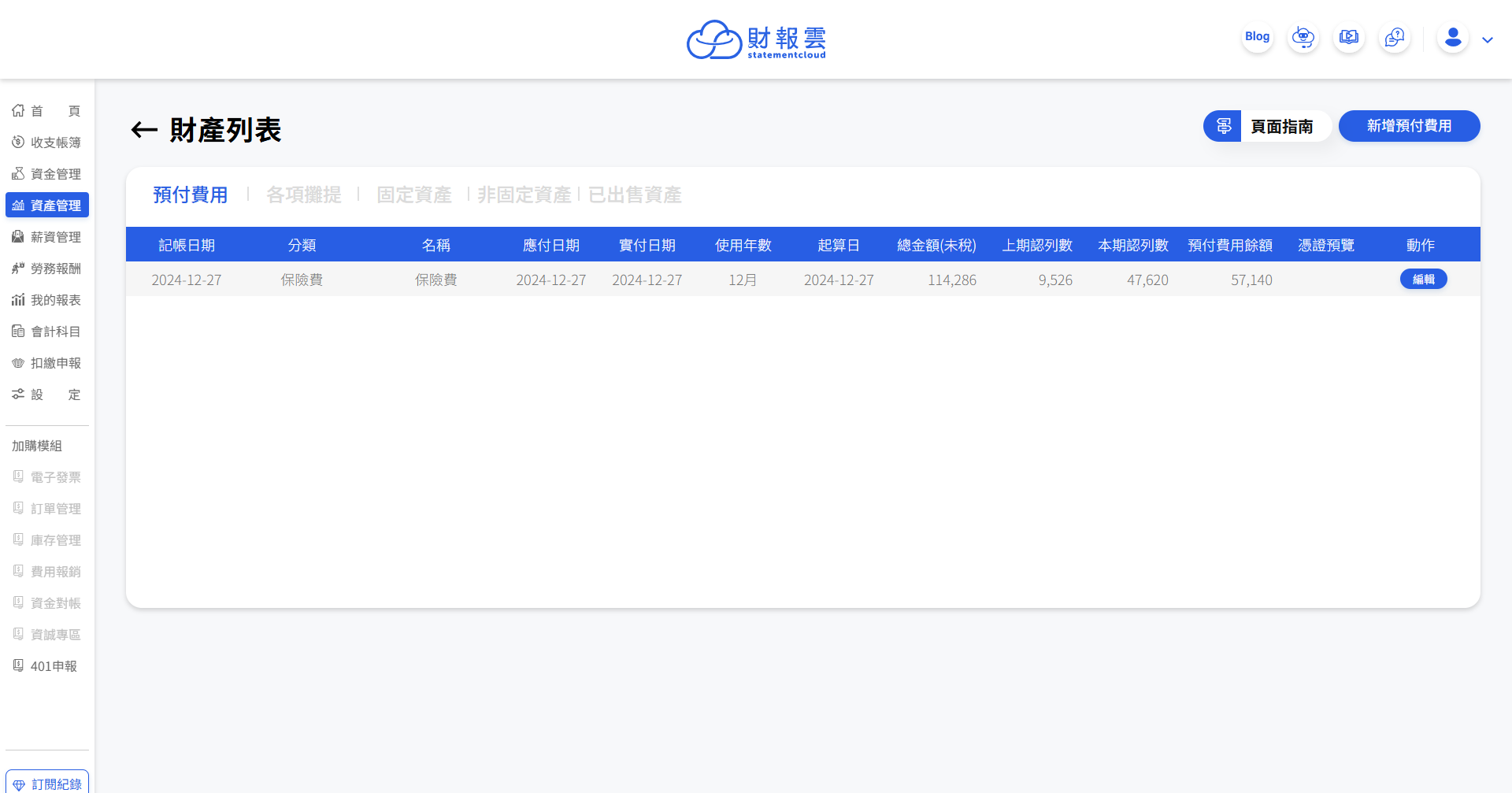This screenshot has width=1512, height=793.
Task: Click the 訂單管理 module icon
Action: coord(18,508)
